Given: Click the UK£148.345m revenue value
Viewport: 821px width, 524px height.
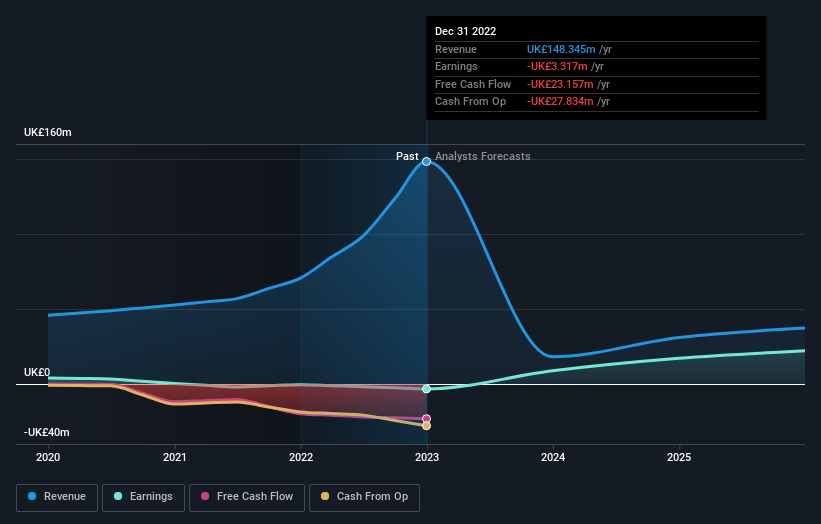Looking at the screenshot, I should coord(561,49).
